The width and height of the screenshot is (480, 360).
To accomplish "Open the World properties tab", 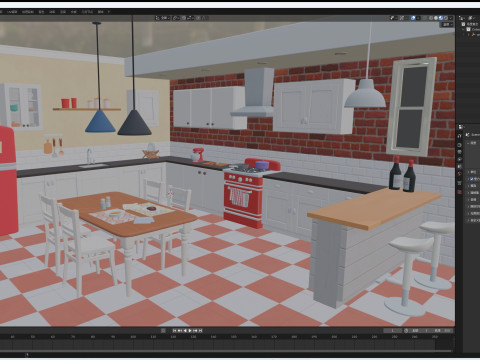I will 459,173.
